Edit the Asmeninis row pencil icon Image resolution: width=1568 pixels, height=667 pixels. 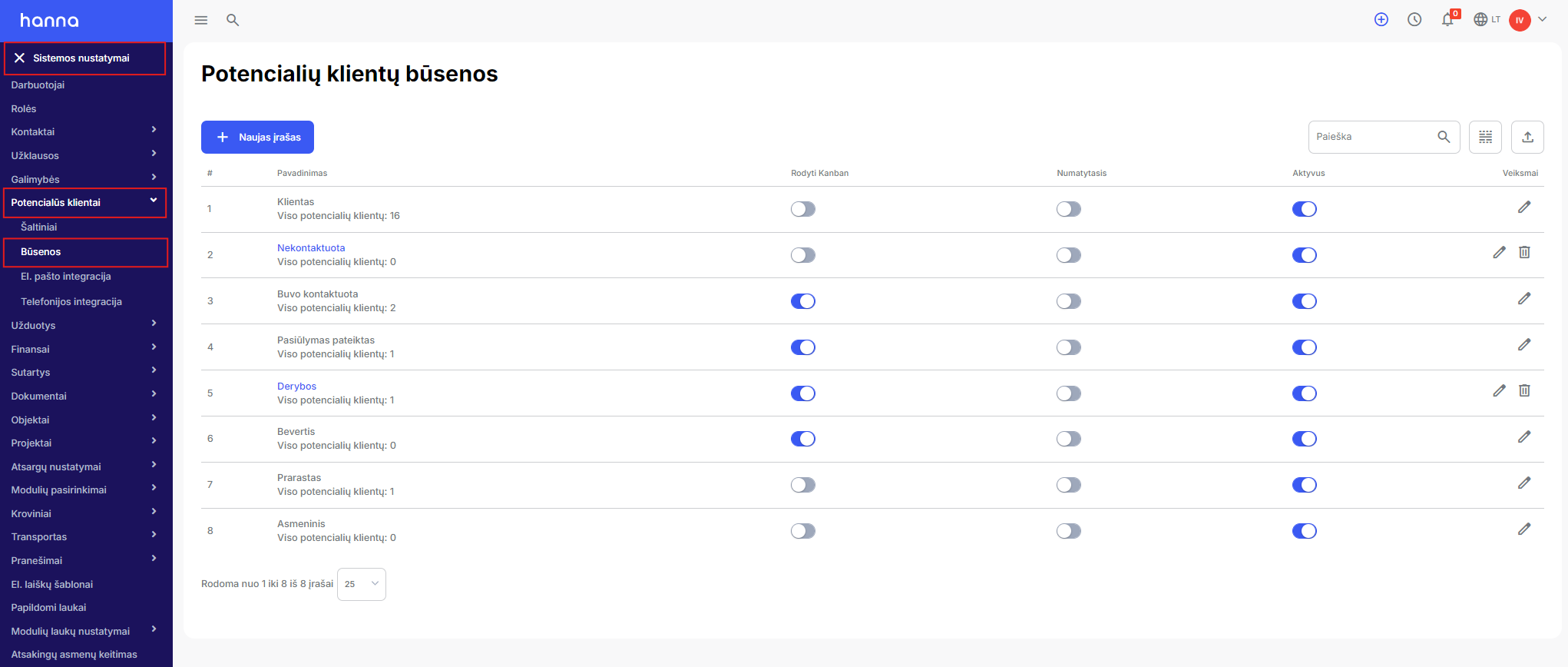pos(1524,529)
